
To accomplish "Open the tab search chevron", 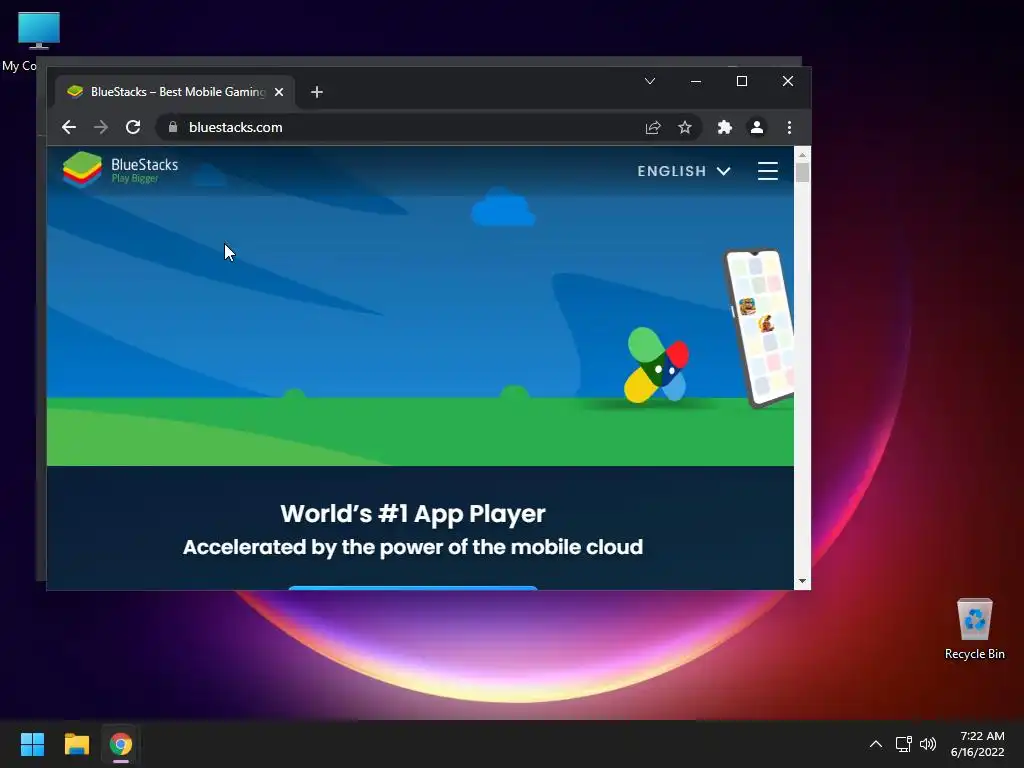I will 650,81.
